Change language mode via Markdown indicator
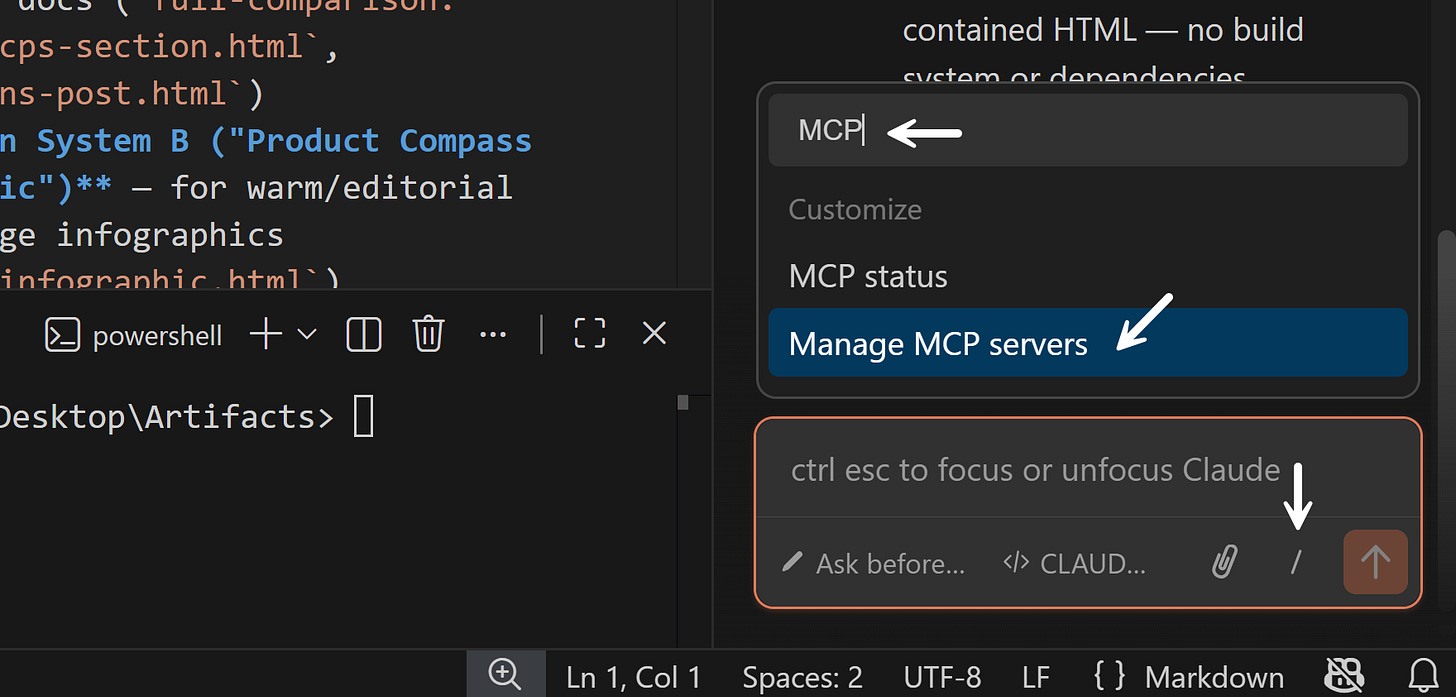This screenshot has width=1456, height=697. (x=1213, y=676)
